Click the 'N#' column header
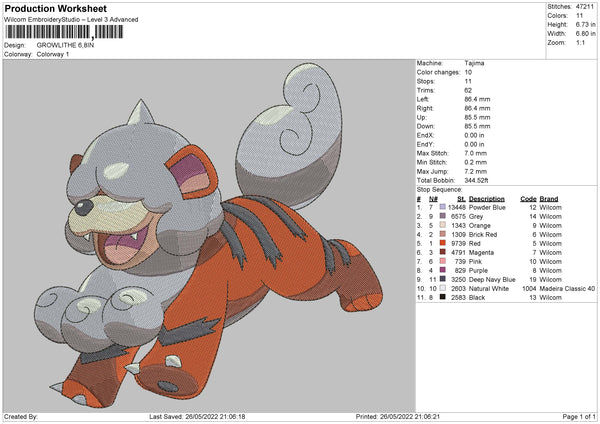This screenshot has width=600, height=424. click(x=433, y=199)
